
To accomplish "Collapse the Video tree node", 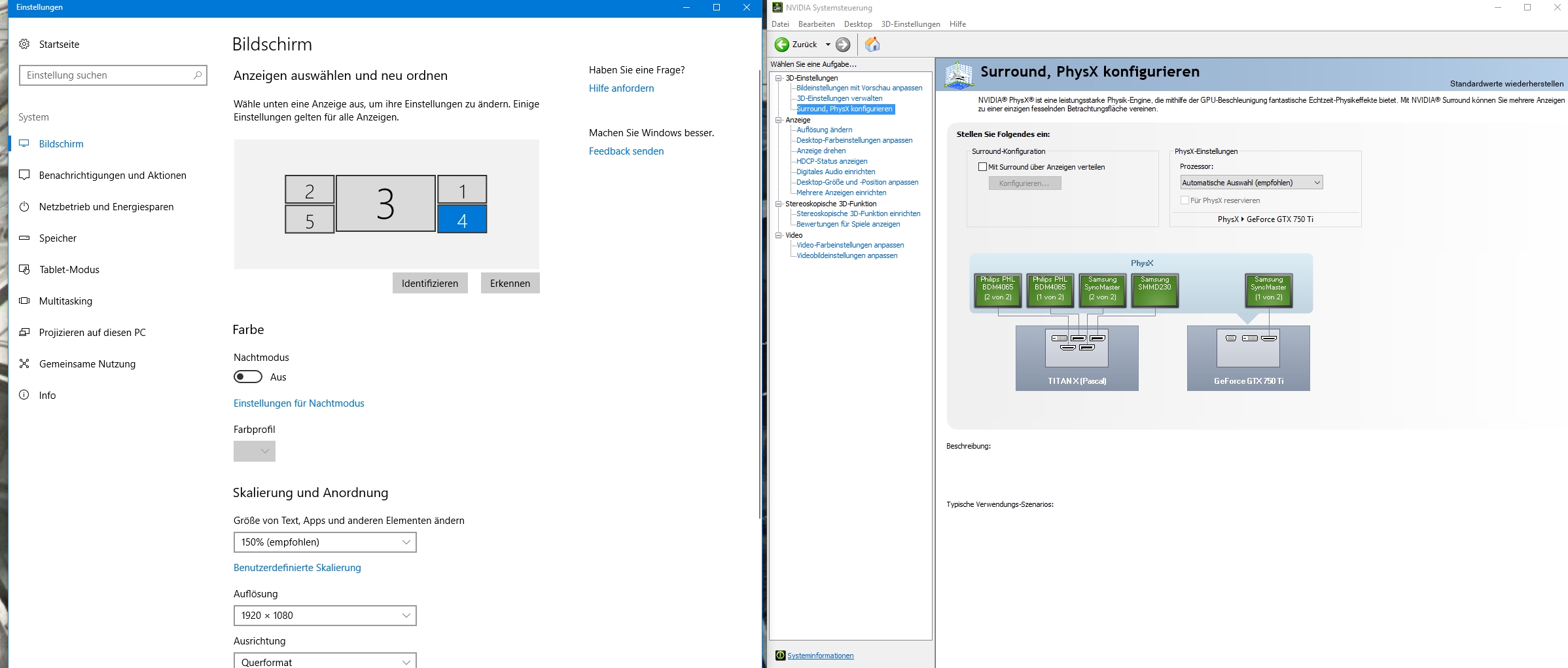I will [x=779, y=235].
